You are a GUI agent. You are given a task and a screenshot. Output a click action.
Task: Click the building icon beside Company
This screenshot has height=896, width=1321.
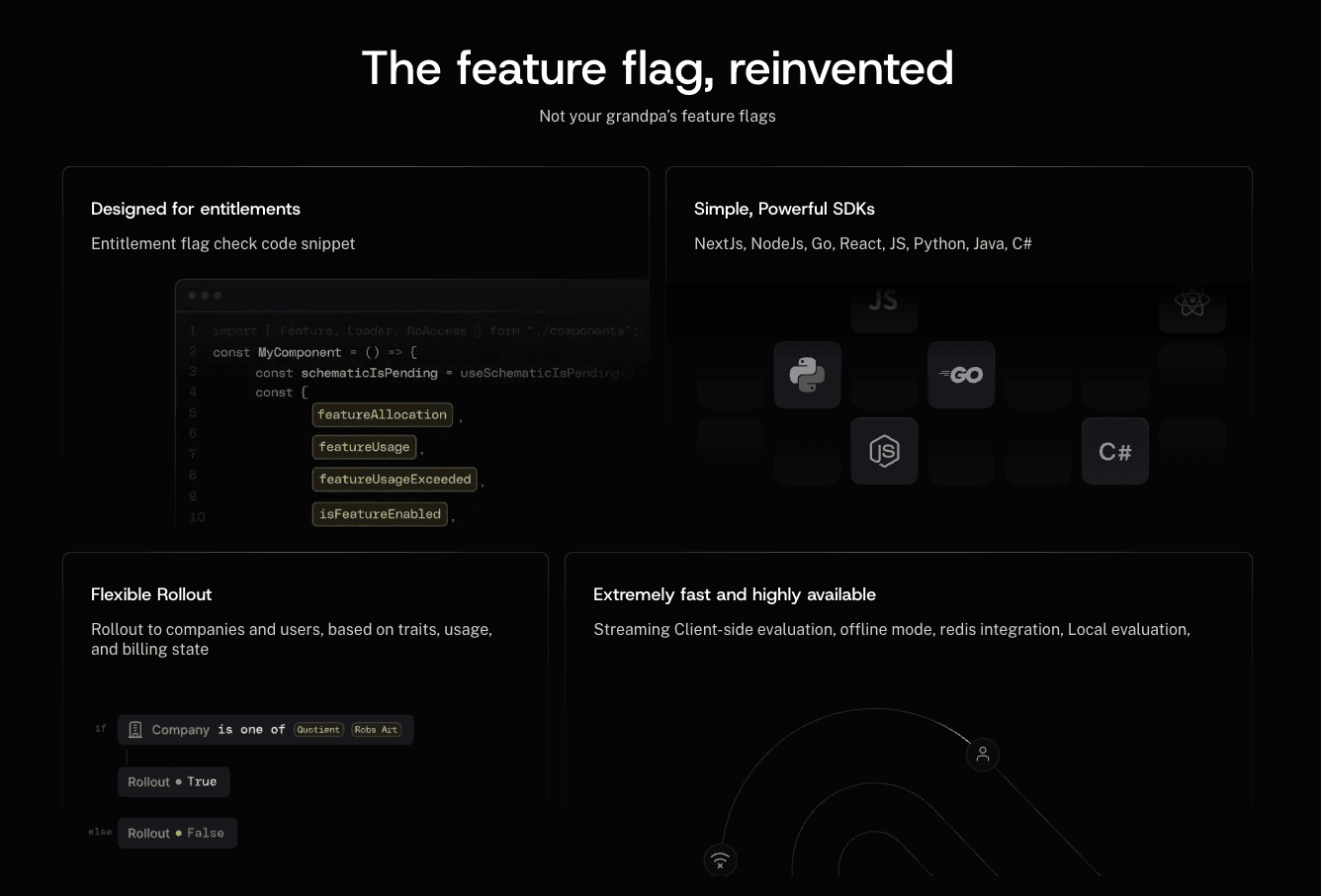tap(135, 730)
